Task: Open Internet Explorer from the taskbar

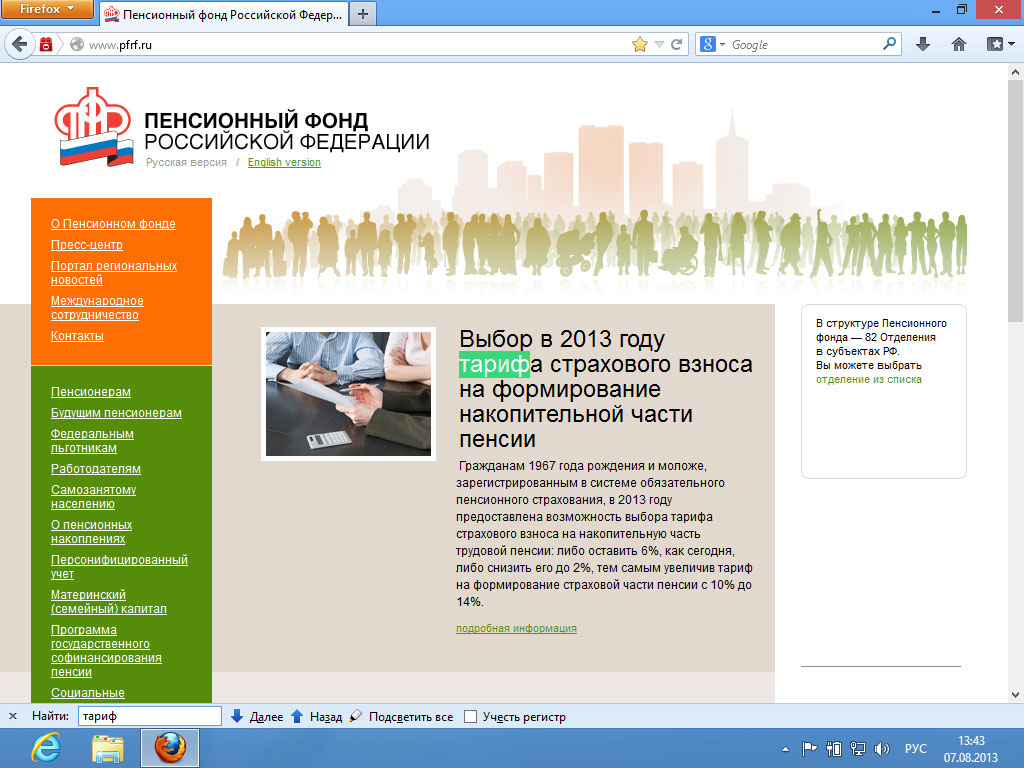Action: [x=46, y=747]
